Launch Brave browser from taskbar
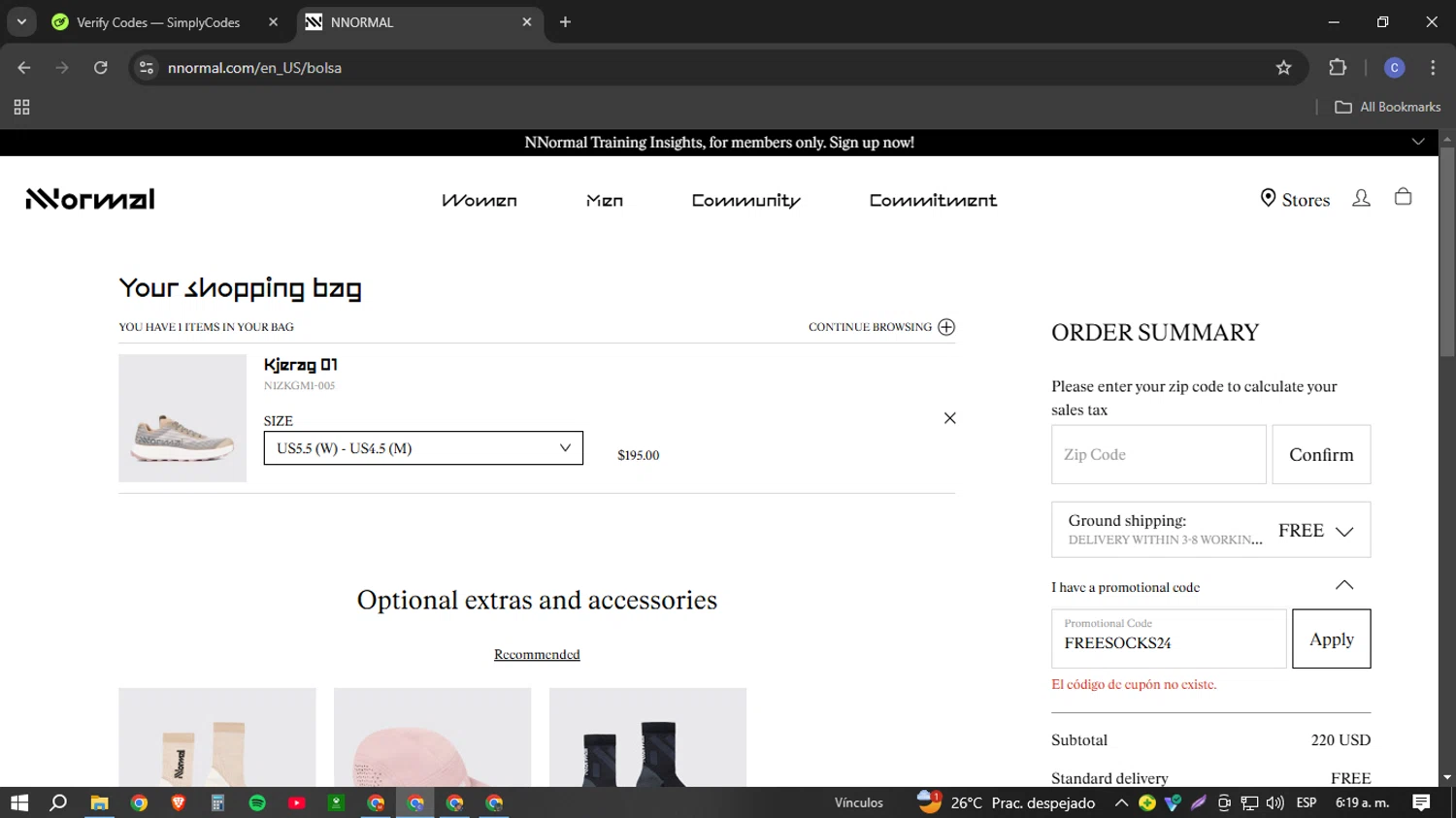The width and height of the screenshot is (1456, 818). [178, 802]
